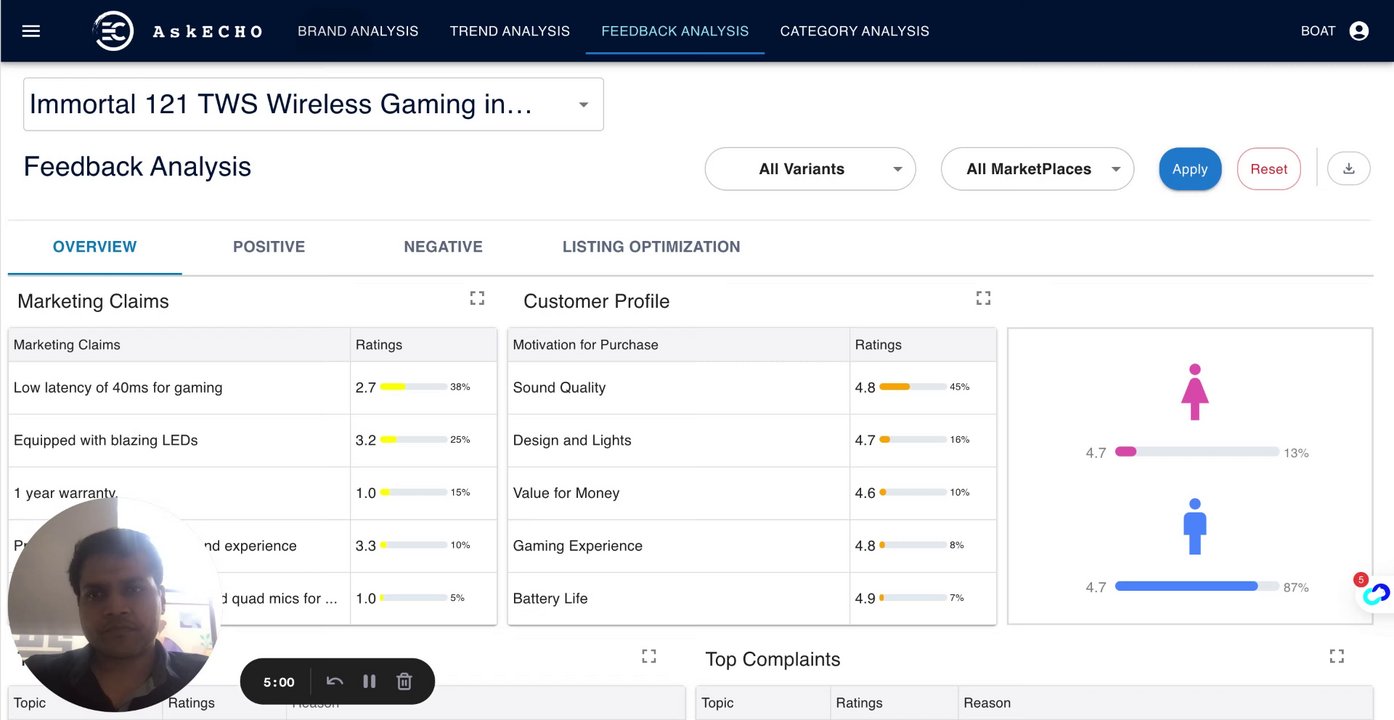Click the Equipped with blazing LEDs rating bar
The height and width of the screenshot is (720, 1394).
[x=413, y=440]
